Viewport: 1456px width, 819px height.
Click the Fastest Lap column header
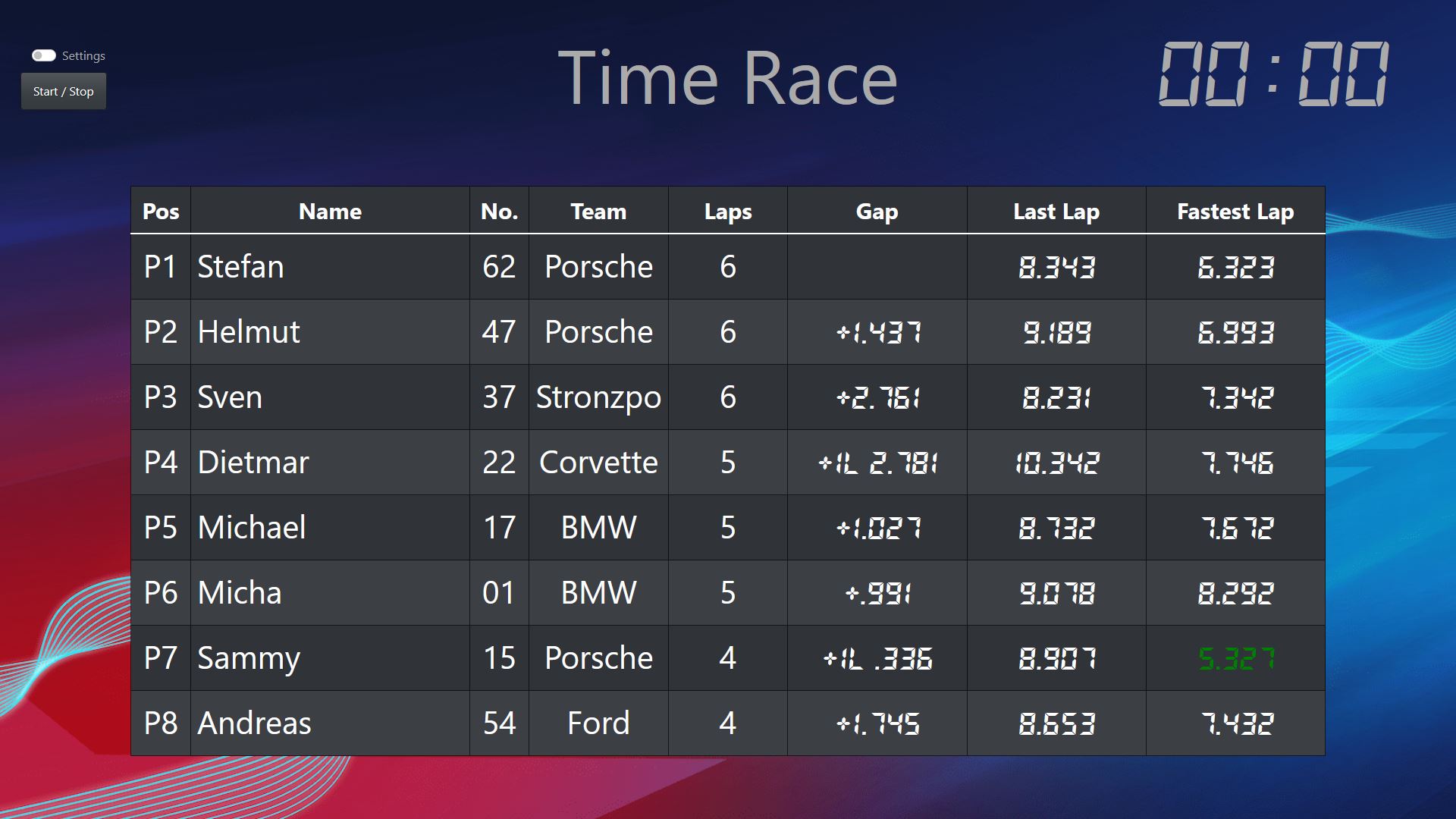click(1235, 212)
